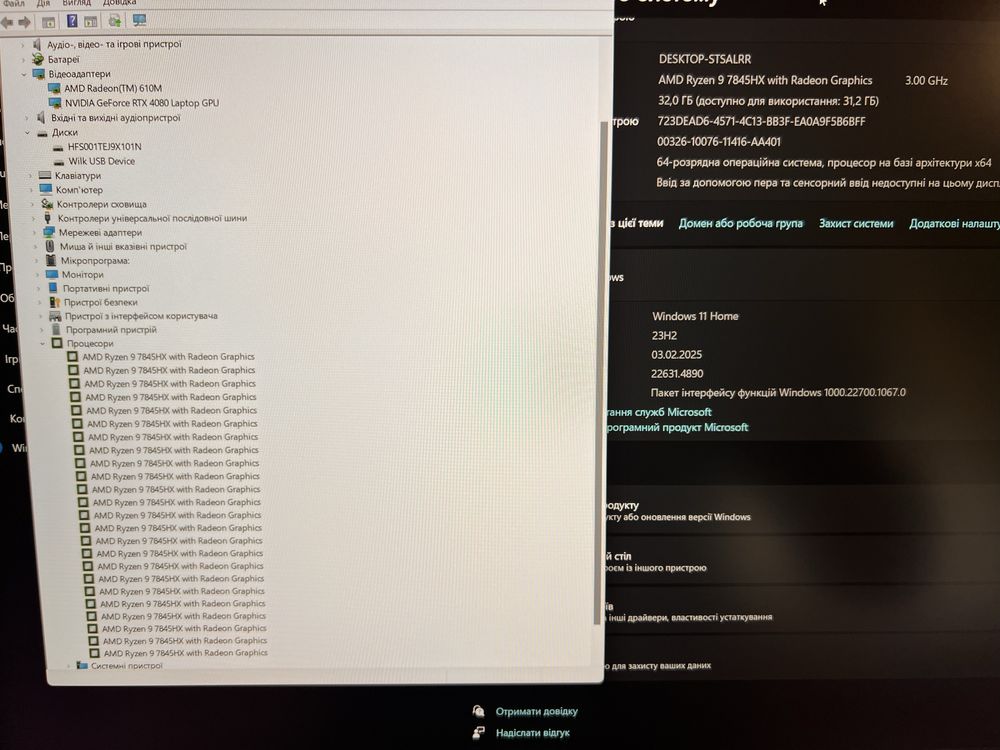
Task: Click the Отримати довідку link
Action: 536,711
